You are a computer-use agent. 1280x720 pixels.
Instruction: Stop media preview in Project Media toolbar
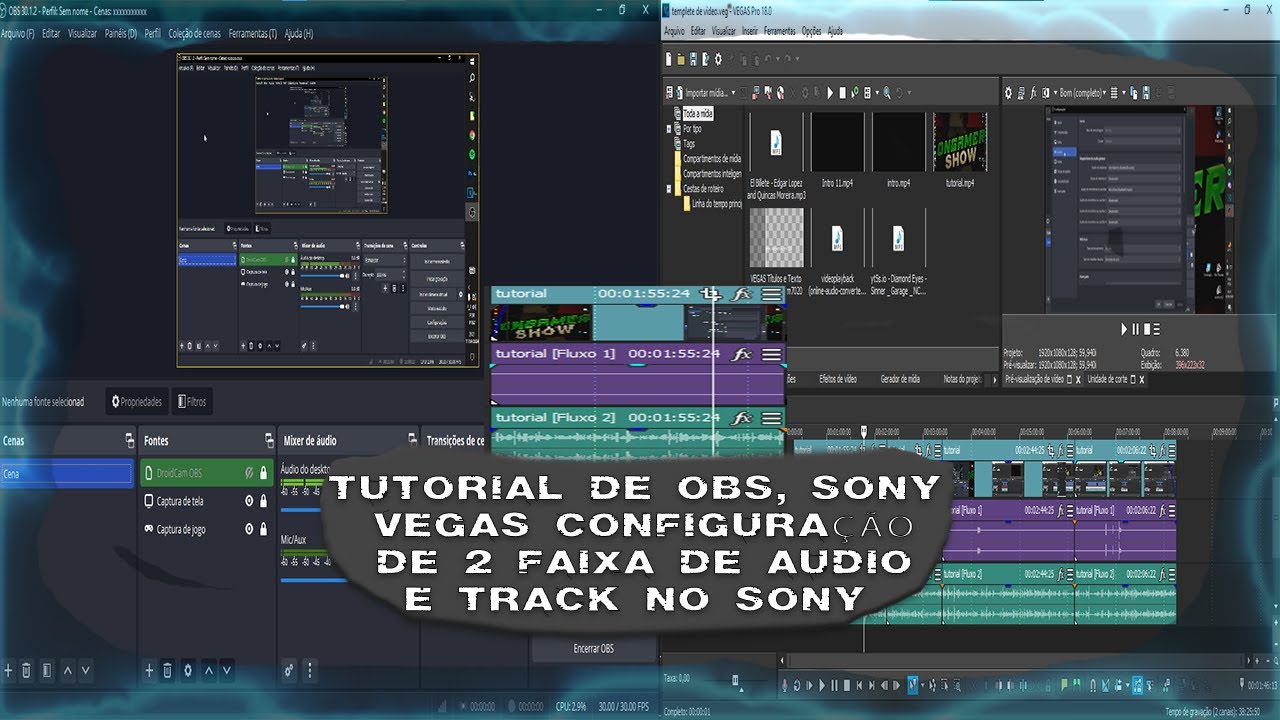click(842, 93)
